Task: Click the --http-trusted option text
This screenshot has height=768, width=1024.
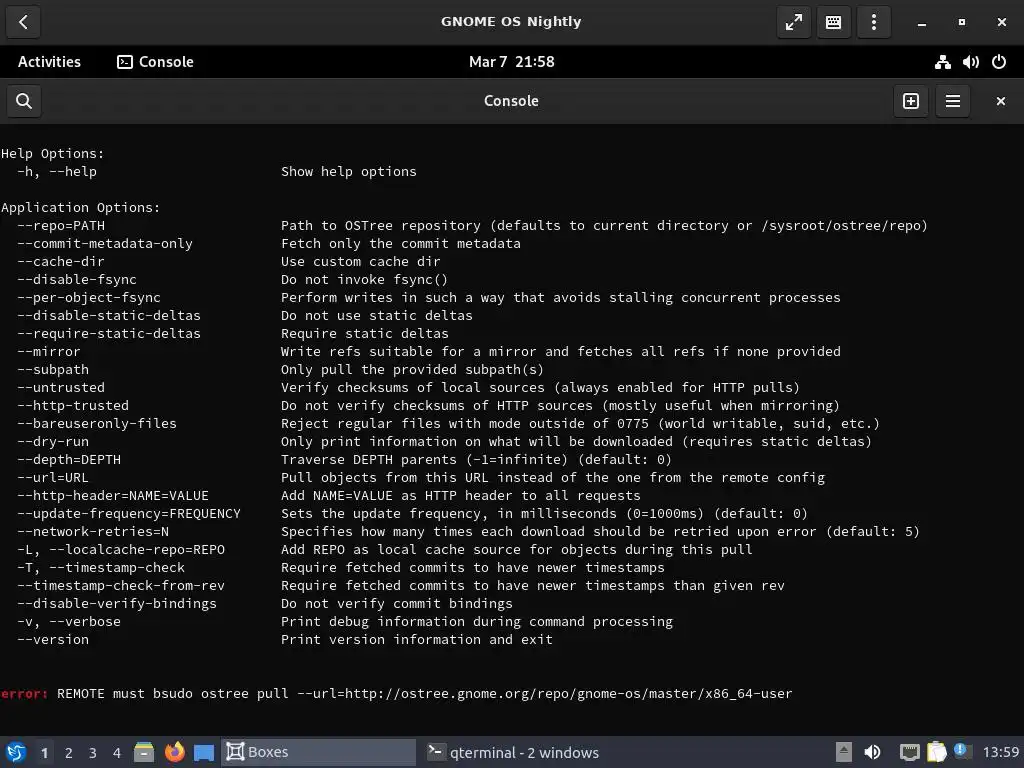Action: [x=73, y=406]
